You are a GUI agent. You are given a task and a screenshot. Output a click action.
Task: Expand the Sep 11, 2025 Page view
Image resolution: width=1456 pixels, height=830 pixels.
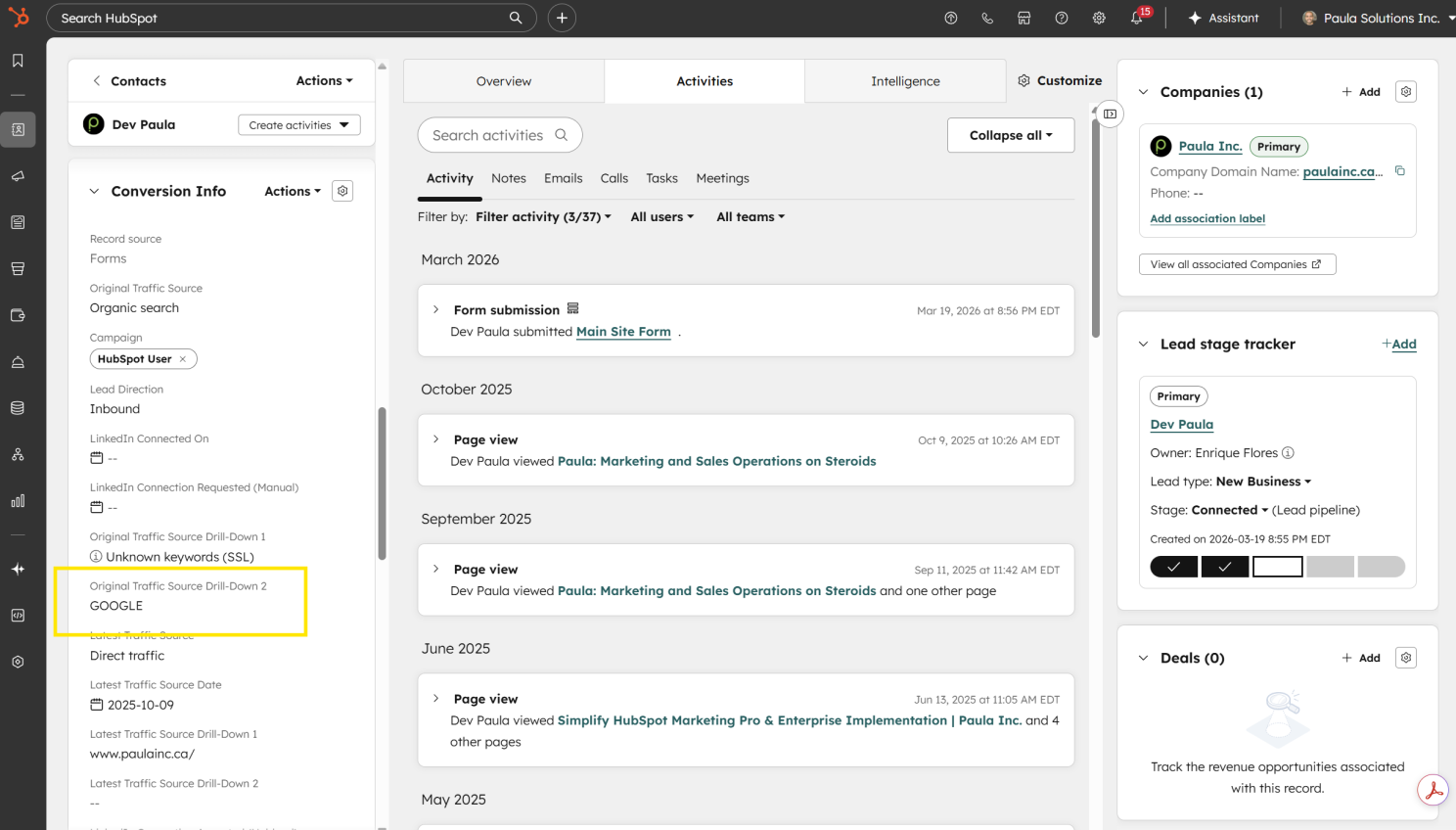click(x=436, y=569)
